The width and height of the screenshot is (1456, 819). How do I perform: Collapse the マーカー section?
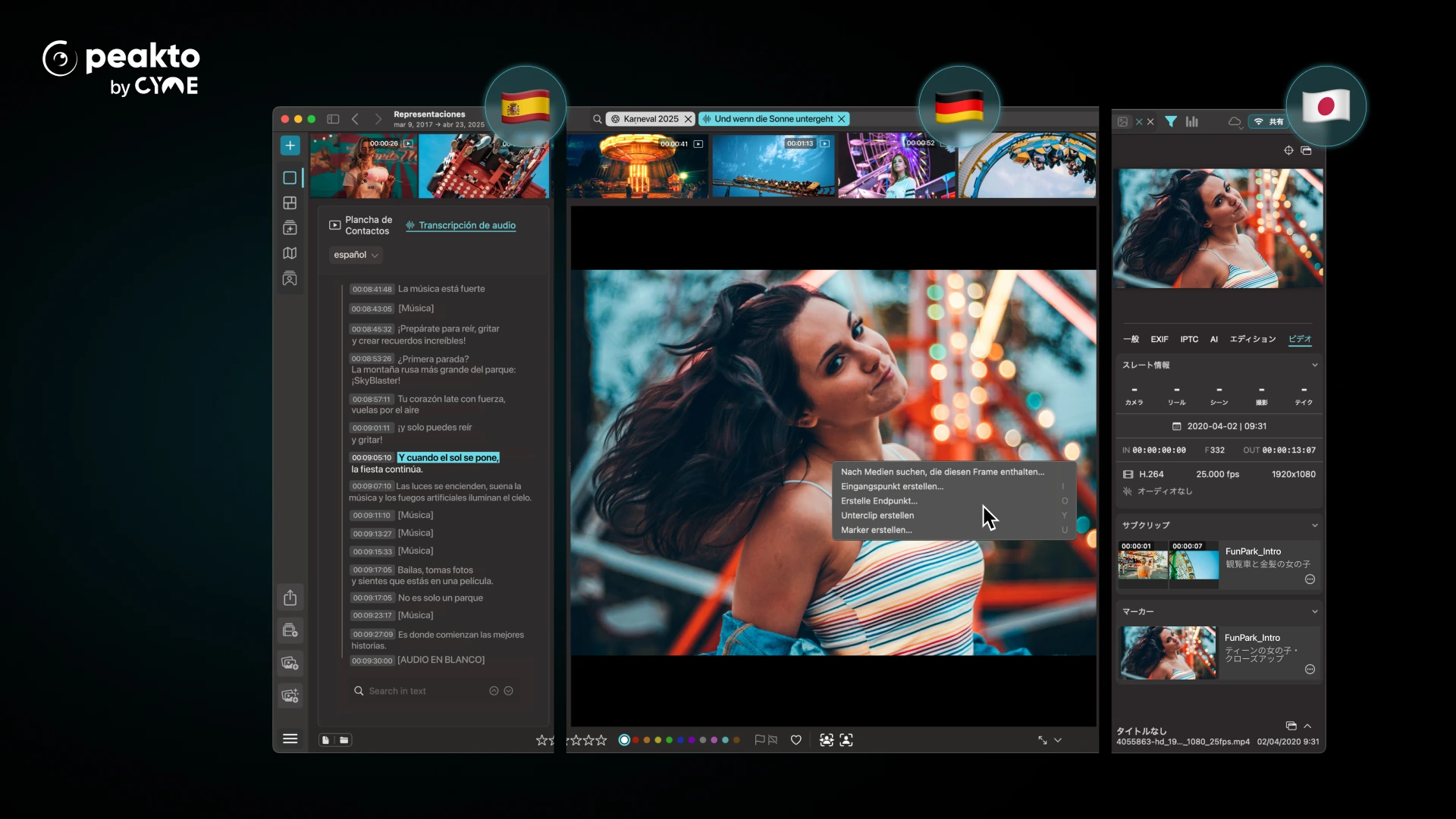click(1315, 612)
